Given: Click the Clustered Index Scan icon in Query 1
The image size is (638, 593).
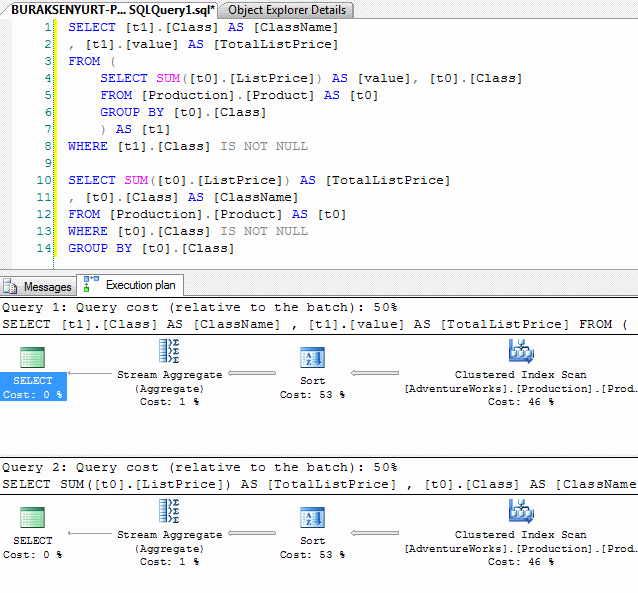Looking at the screenshot, I should coord(520,352).
